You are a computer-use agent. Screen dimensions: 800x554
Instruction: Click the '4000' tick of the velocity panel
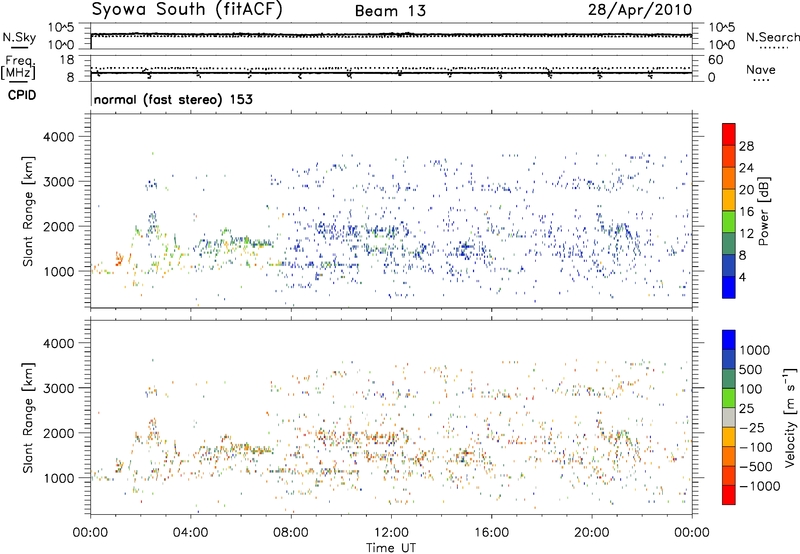(x=58, y=343)
